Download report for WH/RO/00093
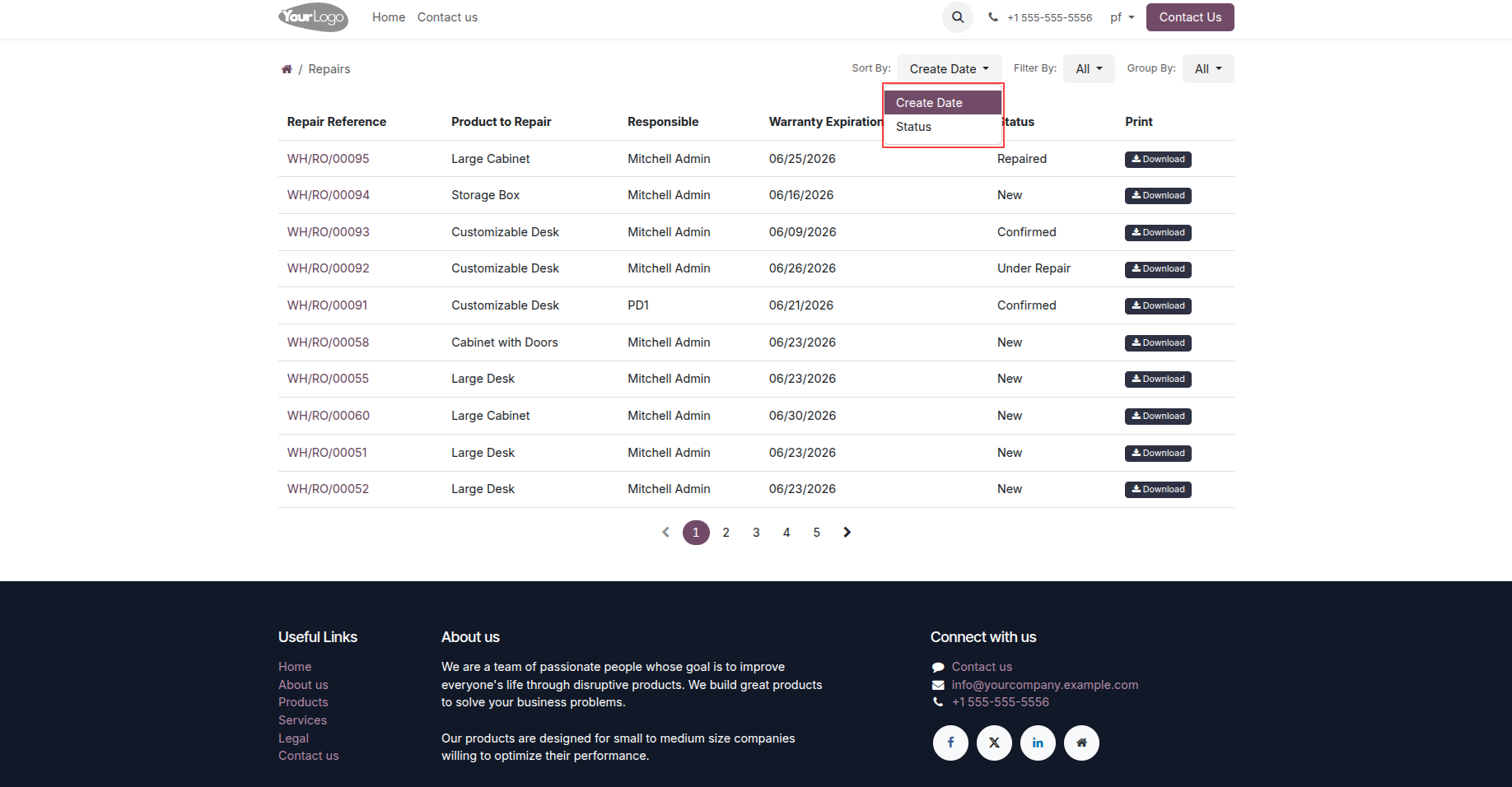This screenshot has height=787, width=1512. 1158,233
